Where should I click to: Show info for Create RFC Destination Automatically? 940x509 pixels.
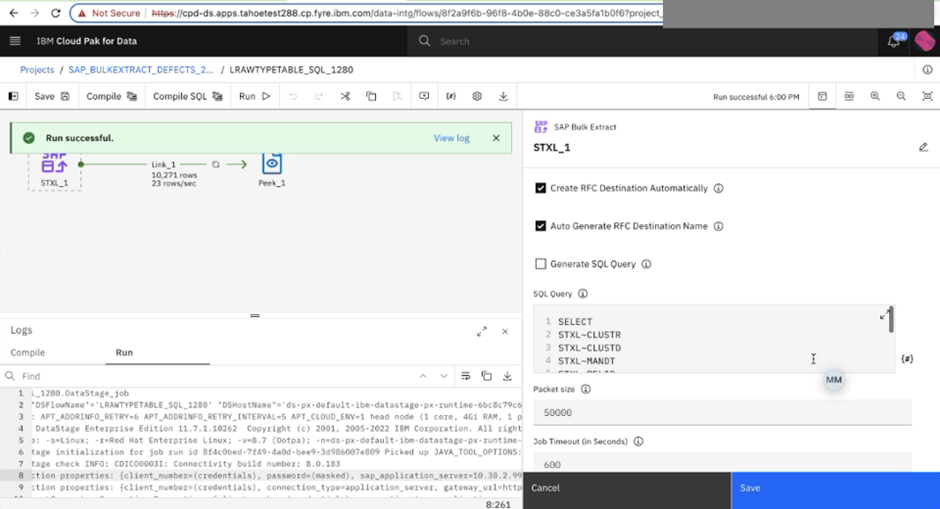718,188
